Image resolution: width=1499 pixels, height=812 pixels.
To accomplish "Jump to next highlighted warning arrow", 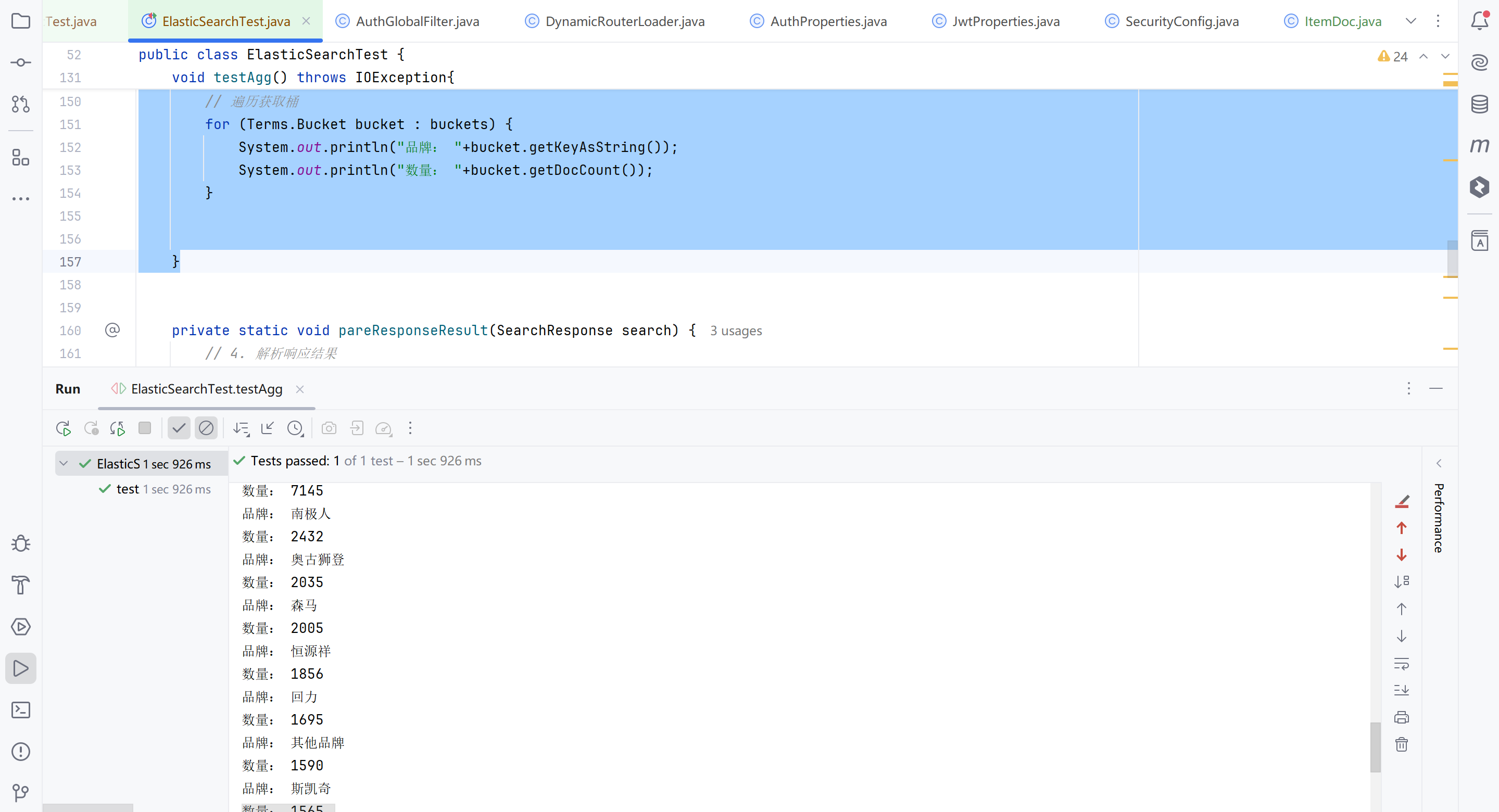I will point(1445,56).
